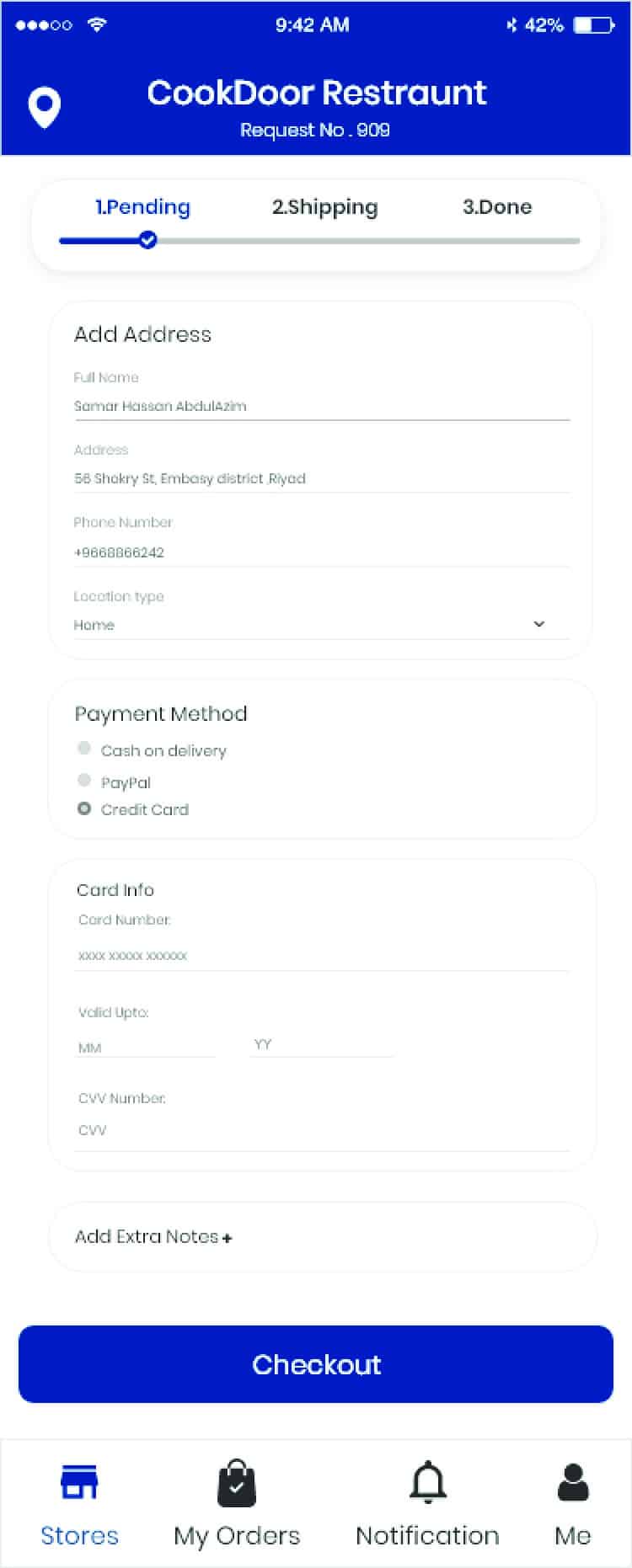Switch to the 2.Shipping step
Screen dimensions: 632x1568
pos(324,207)
